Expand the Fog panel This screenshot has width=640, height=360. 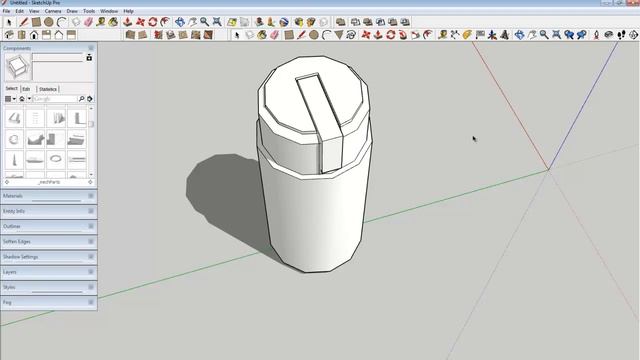tap(49, 302)
